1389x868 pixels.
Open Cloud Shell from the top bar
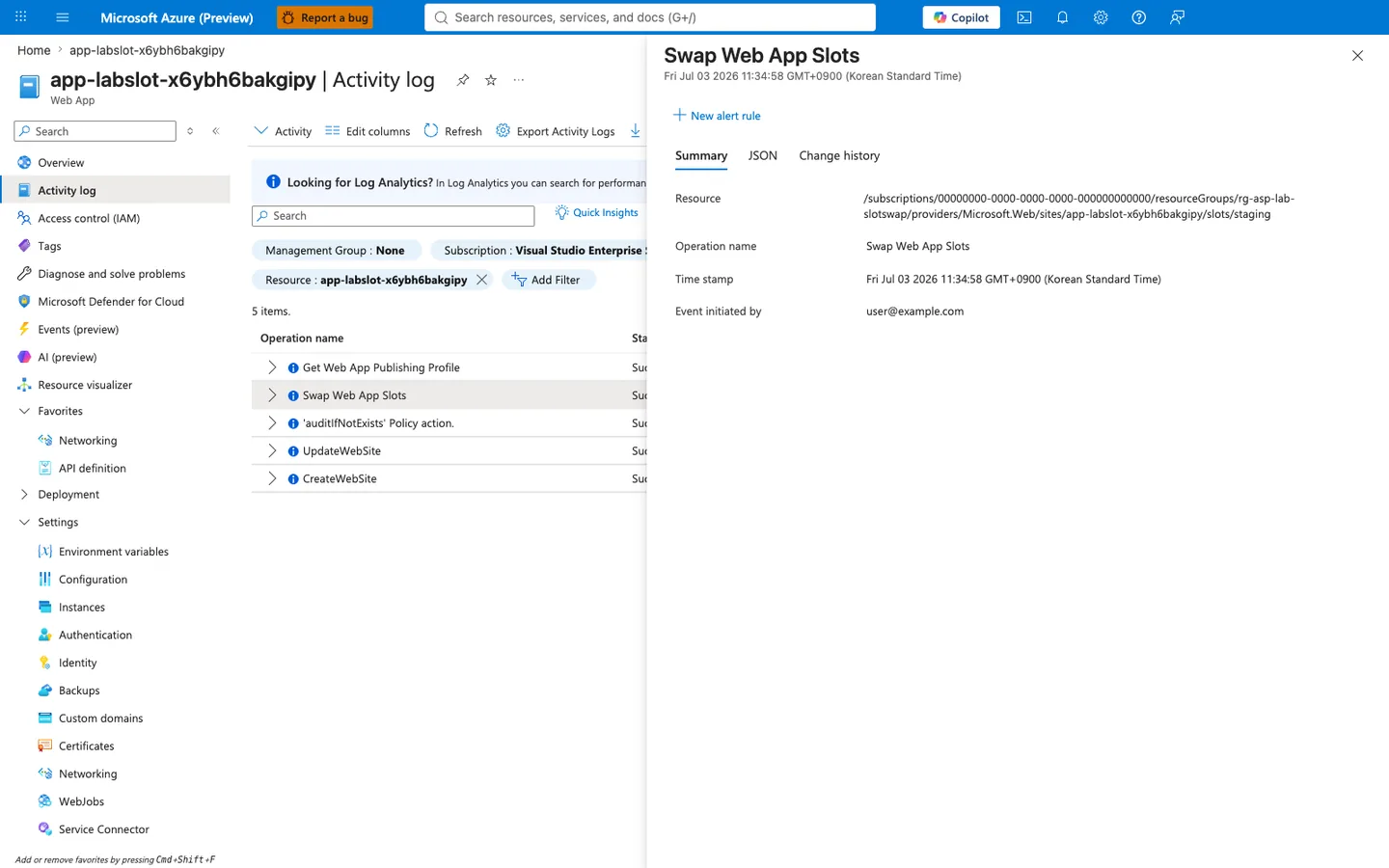pos(1024,17)
